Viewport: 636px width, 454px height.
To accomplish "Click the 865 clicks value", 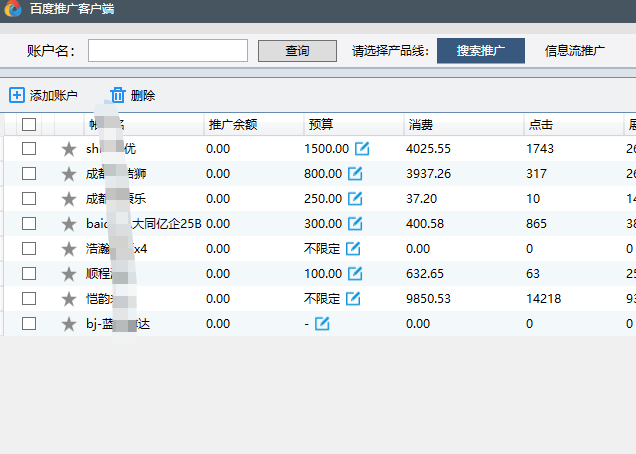I will point(536,224).
